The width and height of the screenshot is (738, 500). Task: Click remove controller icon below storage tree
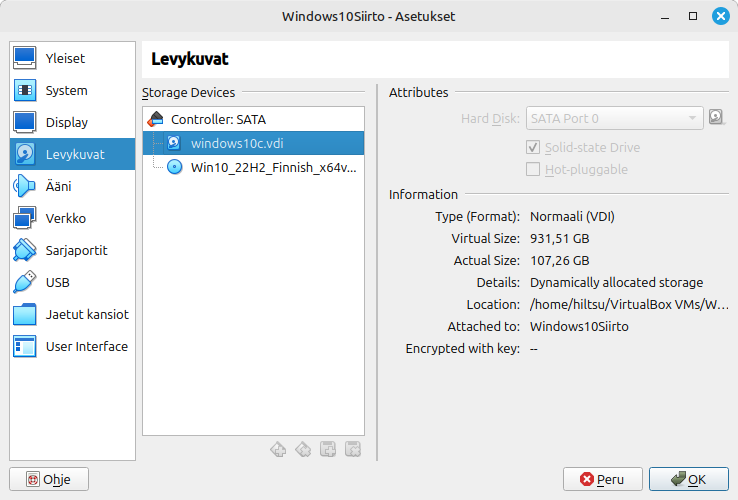coord(303,450)
